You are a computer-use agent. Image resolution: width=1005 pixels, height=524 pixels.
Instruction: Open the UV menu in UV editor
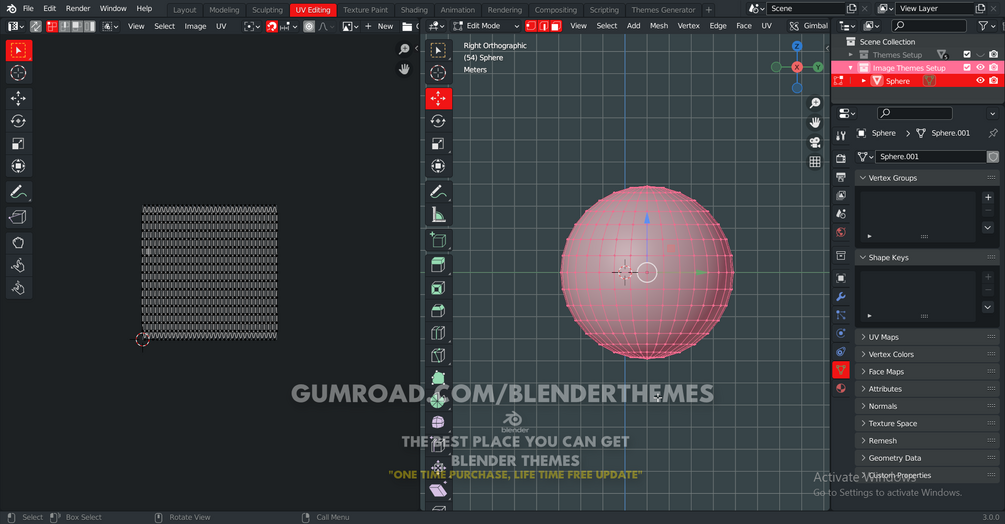[x=221, y=26]
